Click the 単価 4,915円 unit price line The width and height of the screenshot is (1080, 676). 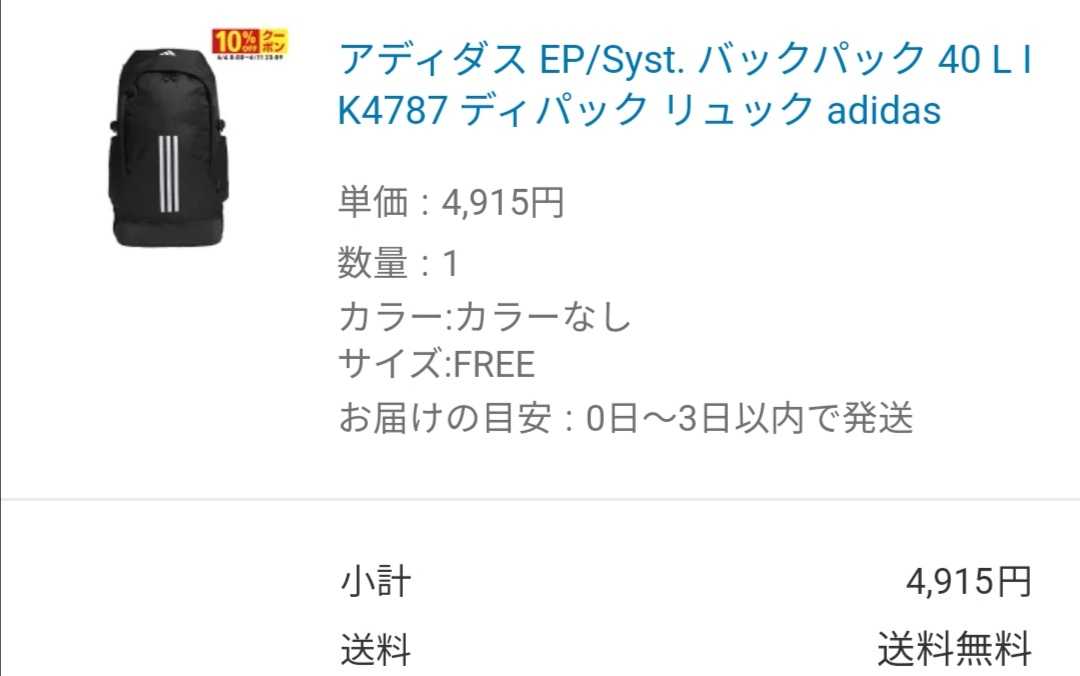point(451,203)
